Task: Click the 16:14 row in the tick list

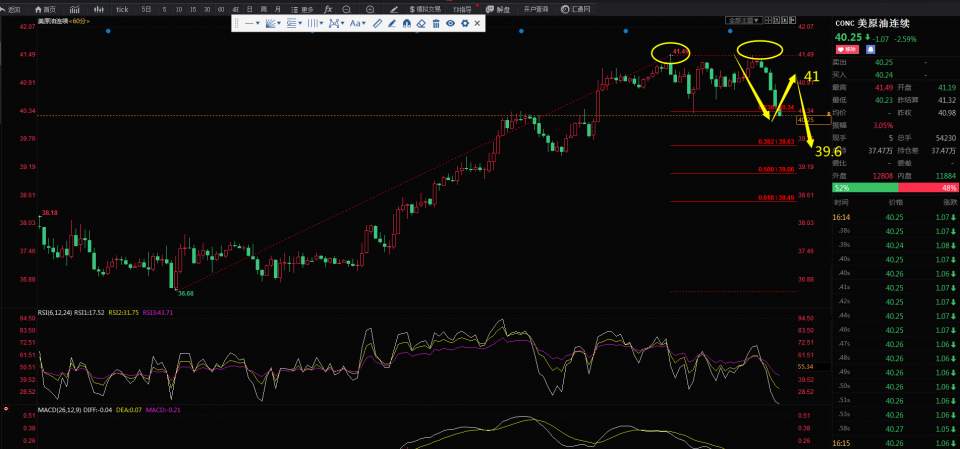Action: click(x=894, y=217)
